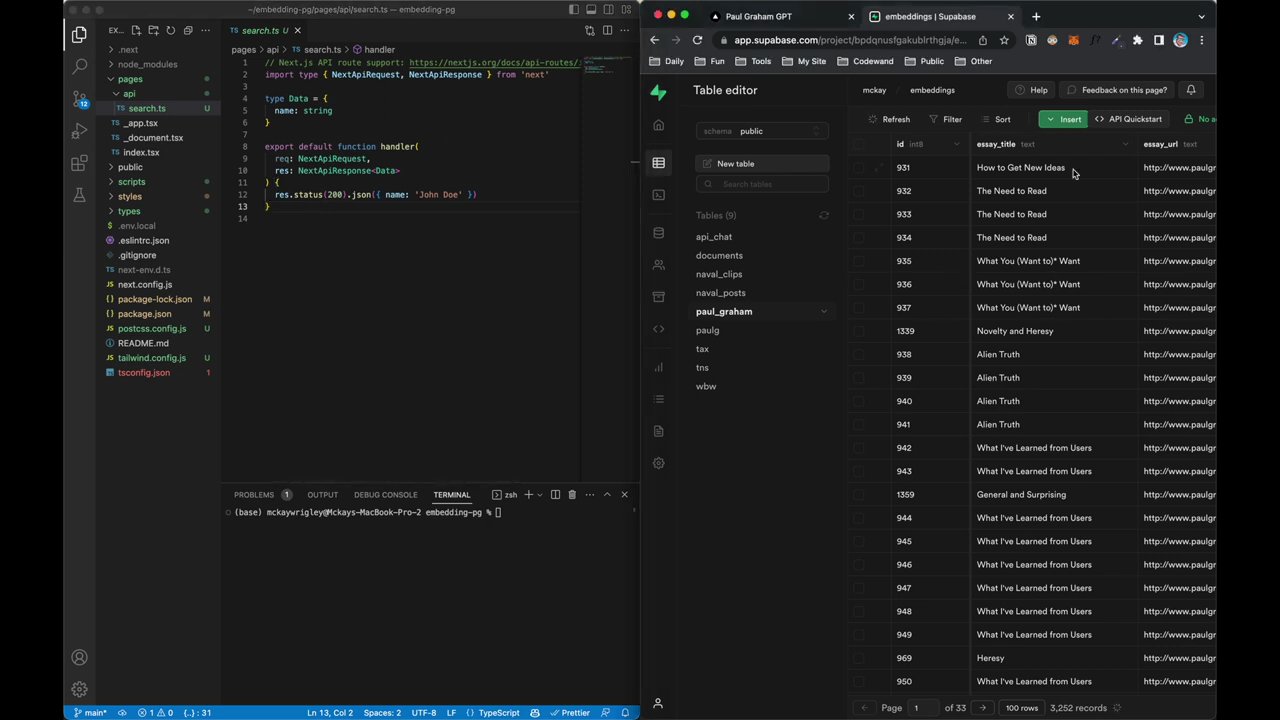Tick the checkbox for row 1339

click(859, 331)
